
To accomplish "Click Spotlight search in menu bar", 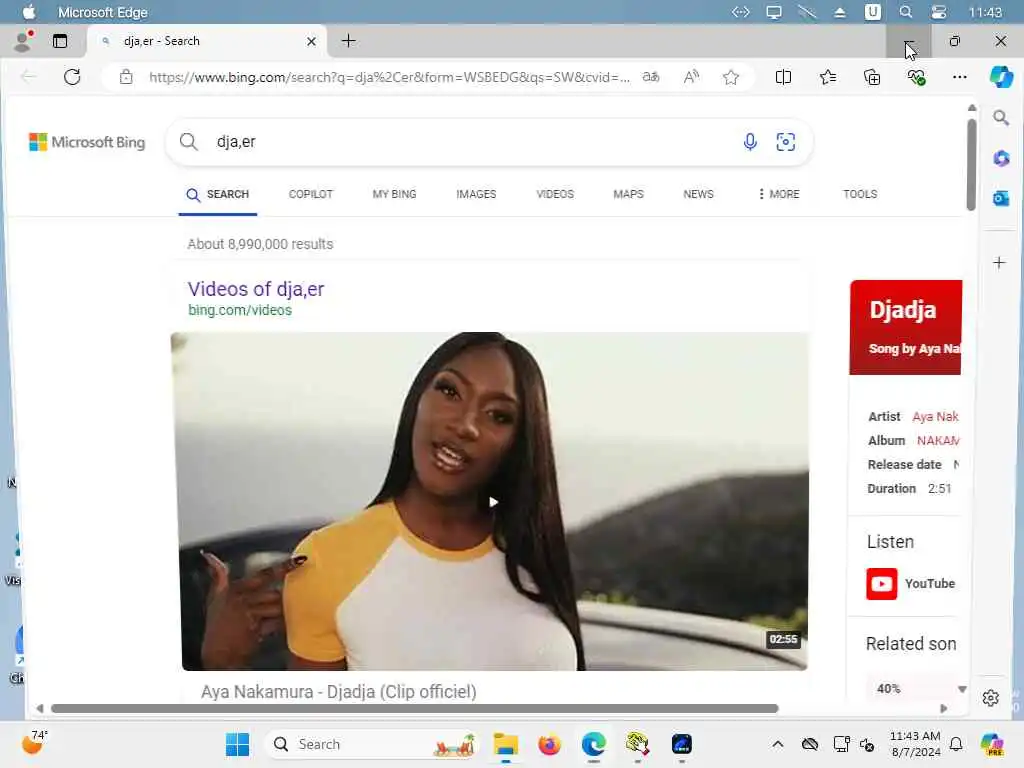I will tap(906, 12).
